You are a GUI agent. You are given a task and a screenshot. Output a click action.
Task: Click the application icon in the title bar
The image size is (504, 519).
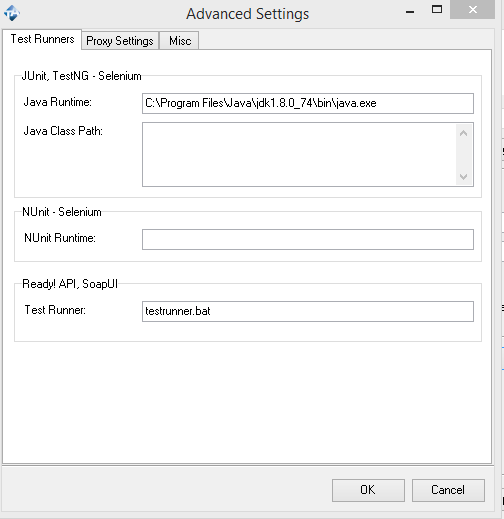point(12,13)
